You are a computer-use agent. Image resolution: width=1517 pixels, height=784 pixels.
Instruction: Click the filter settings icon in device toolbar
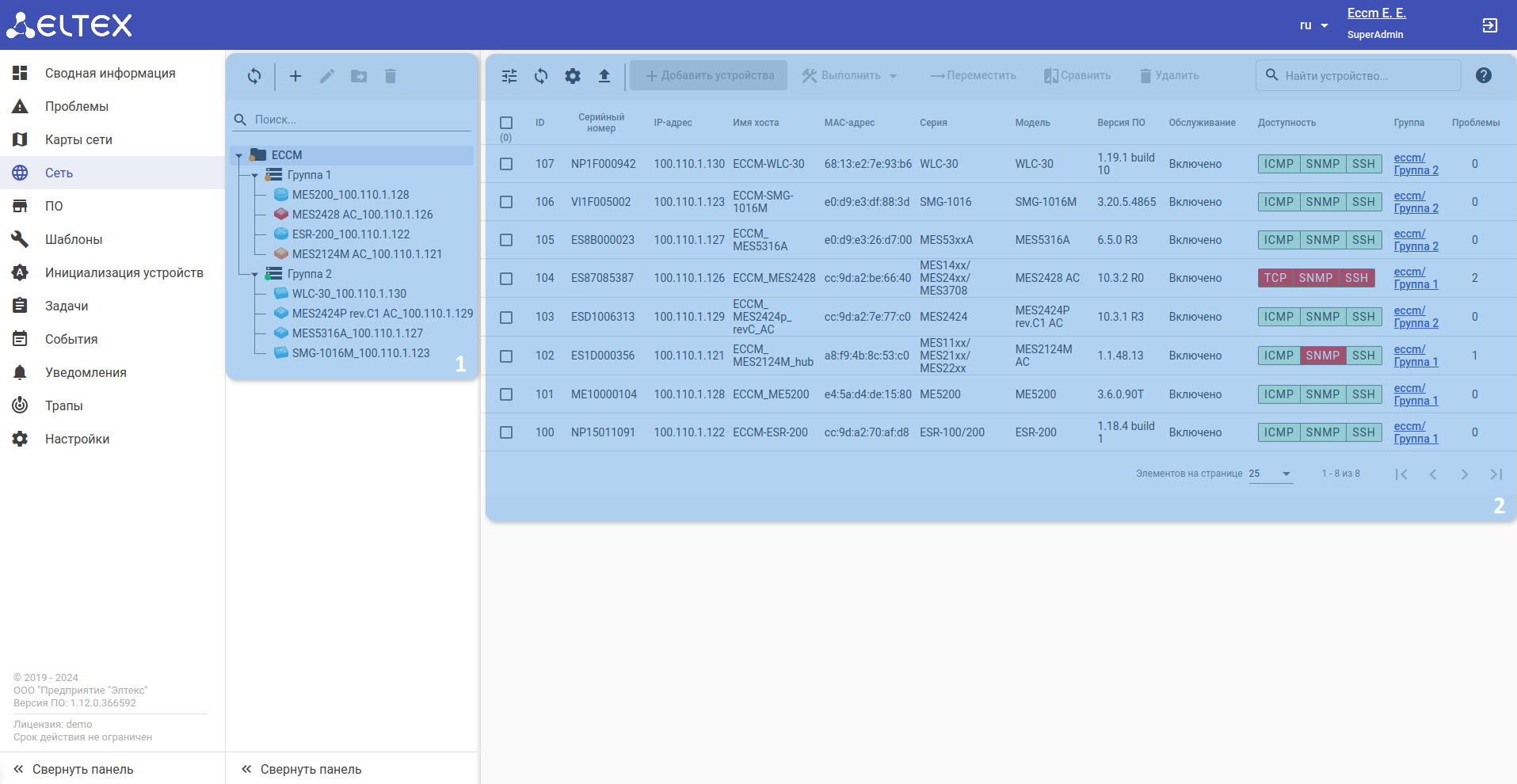[x=509, y=76]
